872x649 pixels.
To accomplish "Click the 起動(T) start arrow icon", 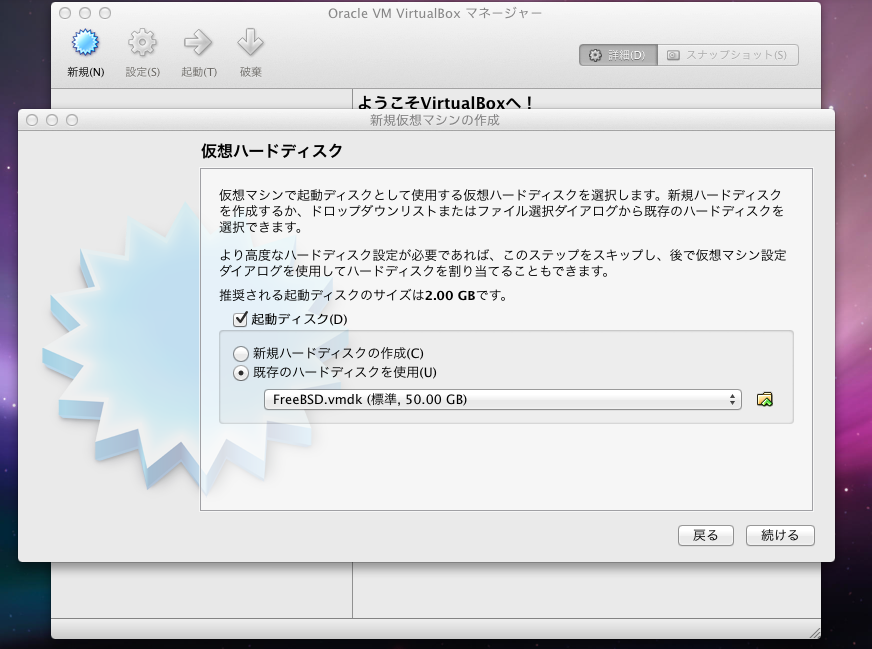I will [198, 43].
